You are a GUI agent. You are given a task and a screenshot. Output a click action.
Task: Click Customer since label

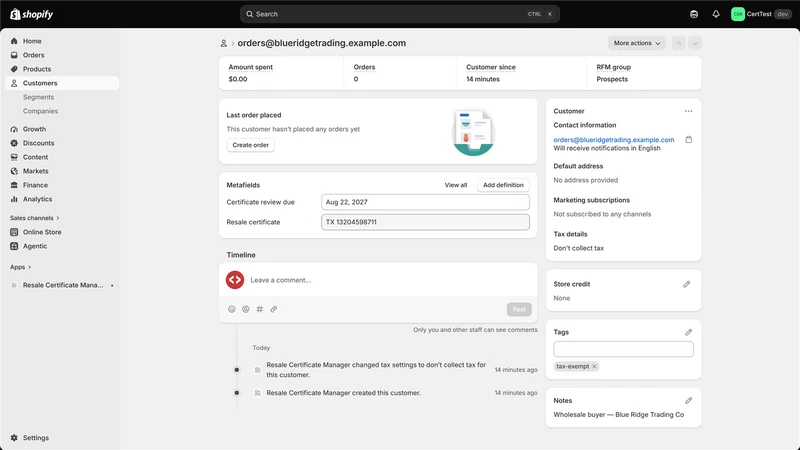(491, 67)
